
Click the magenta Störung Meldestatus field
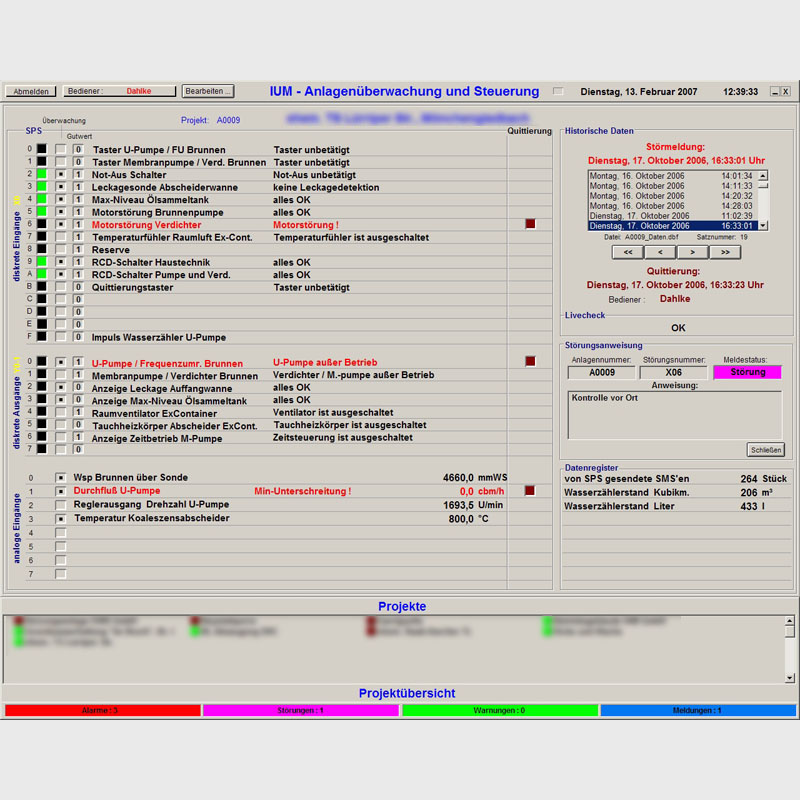tap(748, 372)
